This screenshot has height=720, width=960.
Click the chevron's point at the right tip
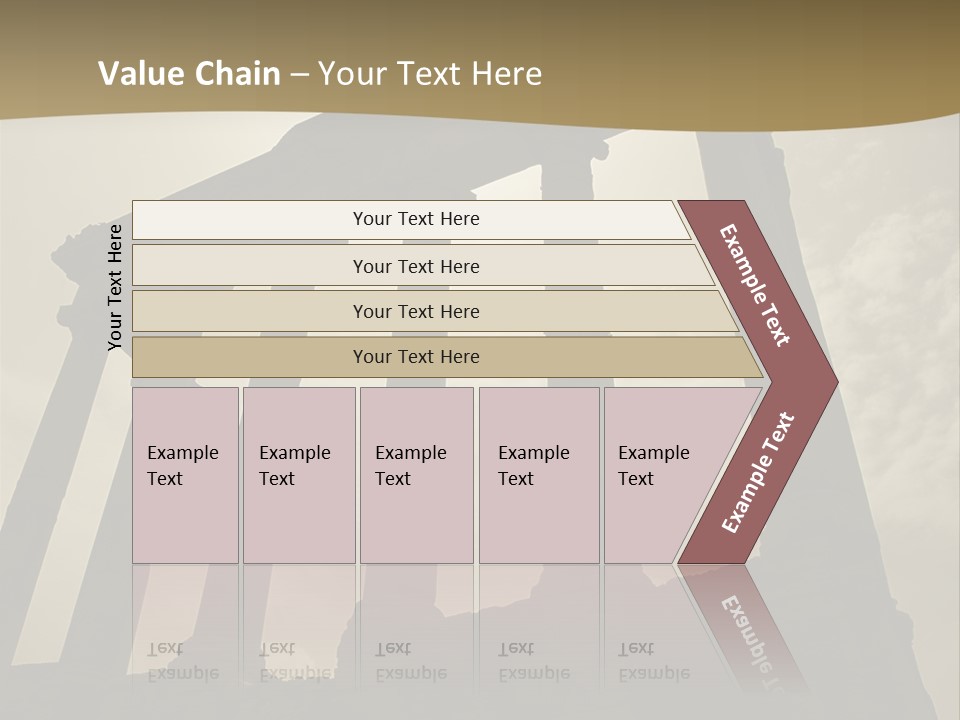826,381
